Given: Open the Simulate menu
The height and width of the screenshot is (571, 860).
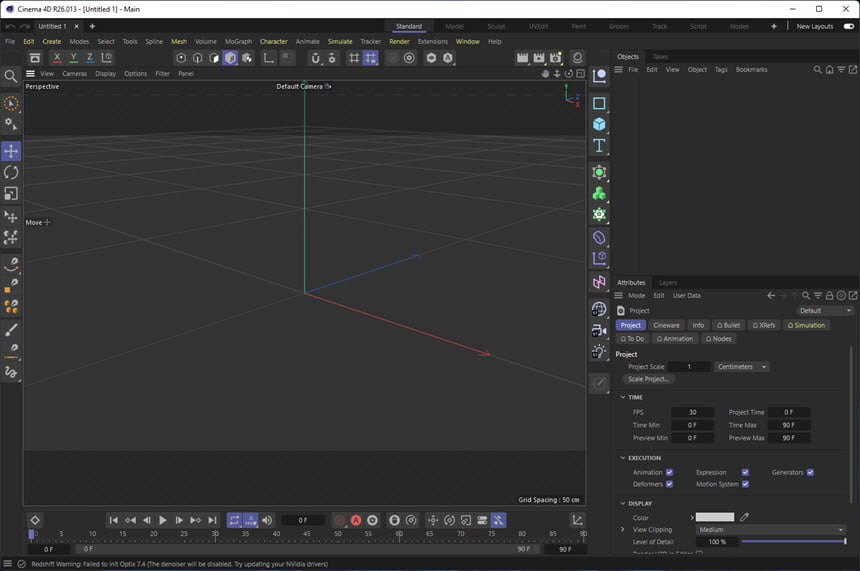Looking at the screenshot, I should coord(340,42).
